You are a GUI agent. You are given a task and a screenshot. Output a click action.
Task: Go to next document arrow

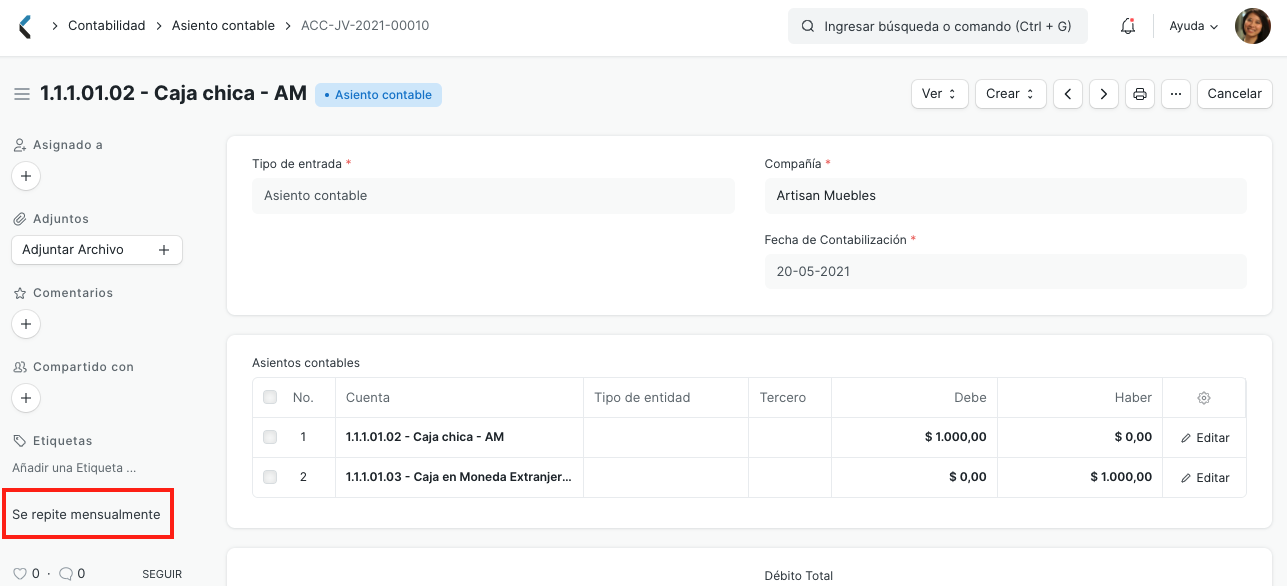[1104, 94]
